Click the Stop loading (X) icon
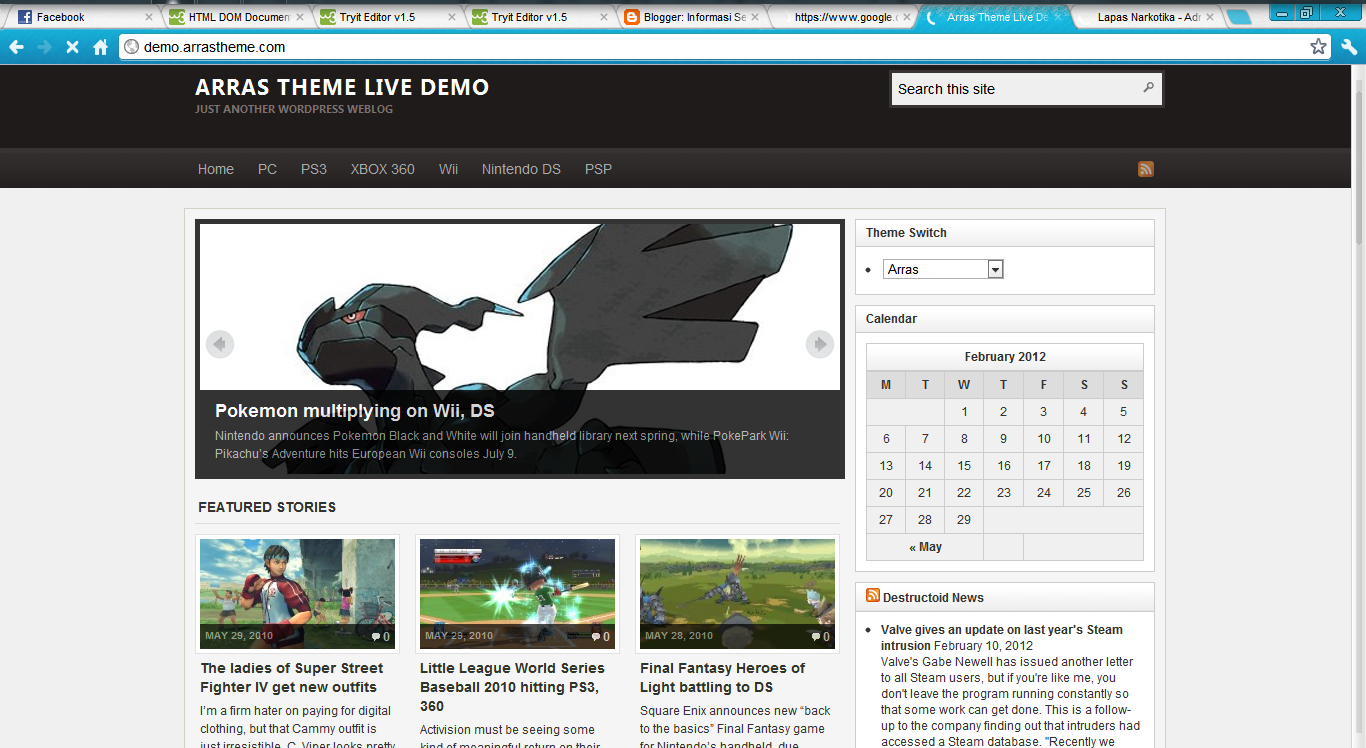Viewport: 1366px width, 748px height. [x=71, y=46]
